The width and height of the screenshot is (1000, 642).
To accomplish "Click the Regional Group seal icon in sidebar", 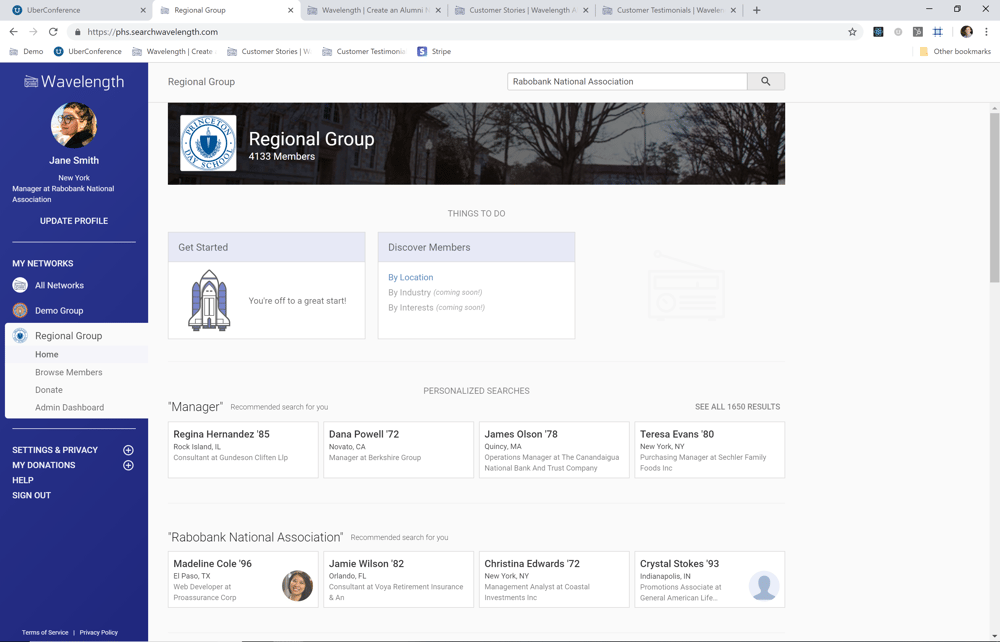I will pos(20,335).
